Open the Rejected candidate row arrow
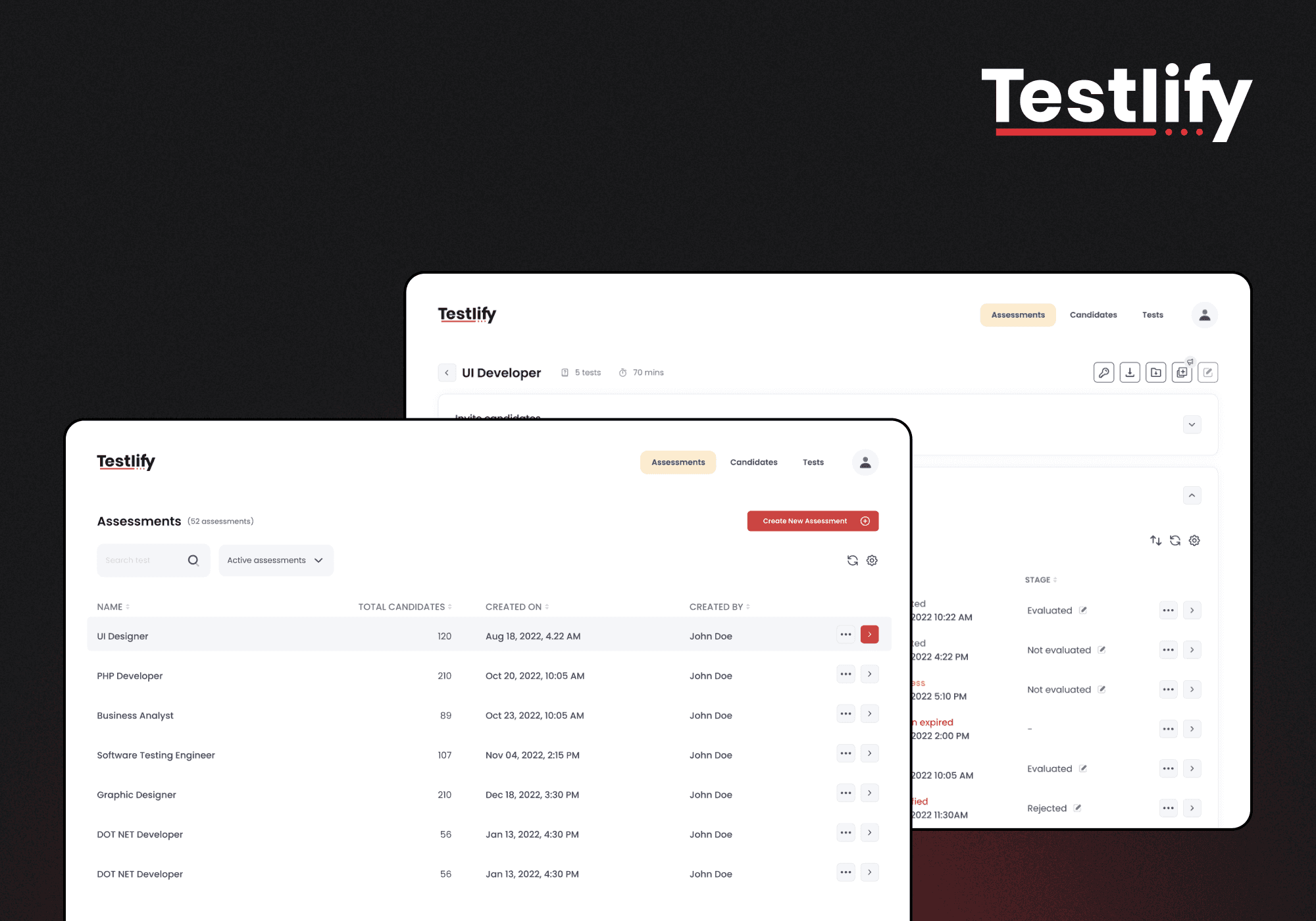Viewport: 1316px width, 921px height. (1192, 808)
